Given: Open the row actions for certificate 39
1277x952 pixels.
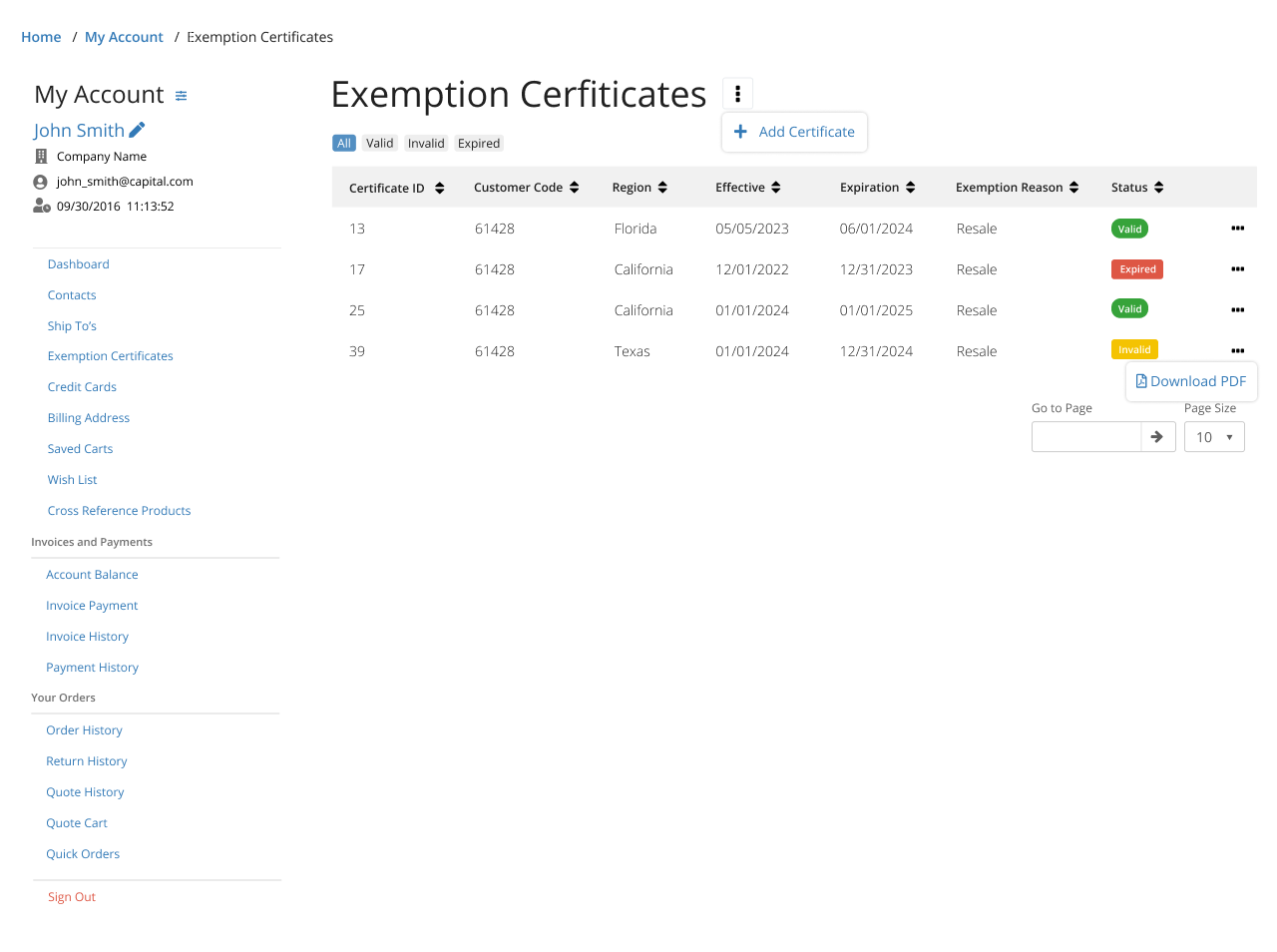Looking at the screenshot, I should tap(1237, 351).
